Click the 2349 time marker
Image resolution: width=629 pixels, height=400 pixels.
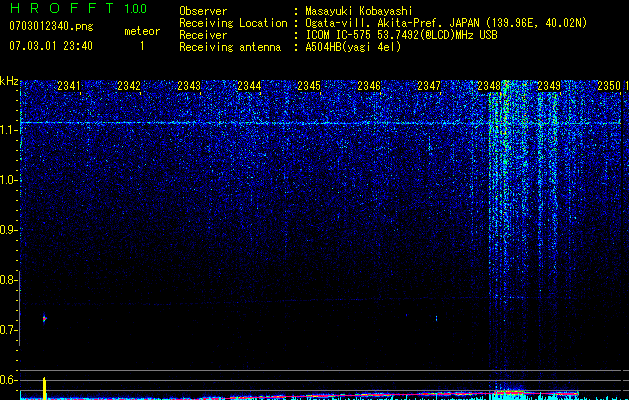(549, 86)
